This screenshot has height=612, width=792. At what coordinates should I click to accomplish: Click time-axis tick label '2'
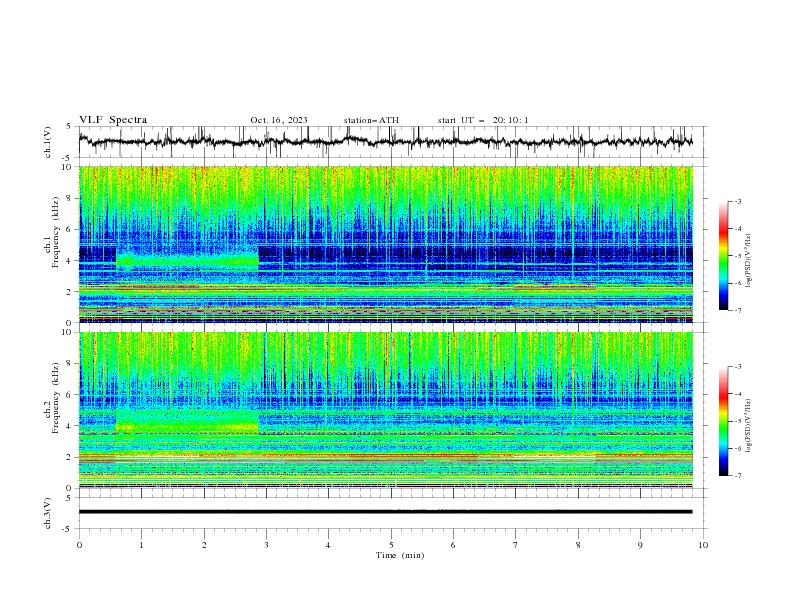point(204,545)
